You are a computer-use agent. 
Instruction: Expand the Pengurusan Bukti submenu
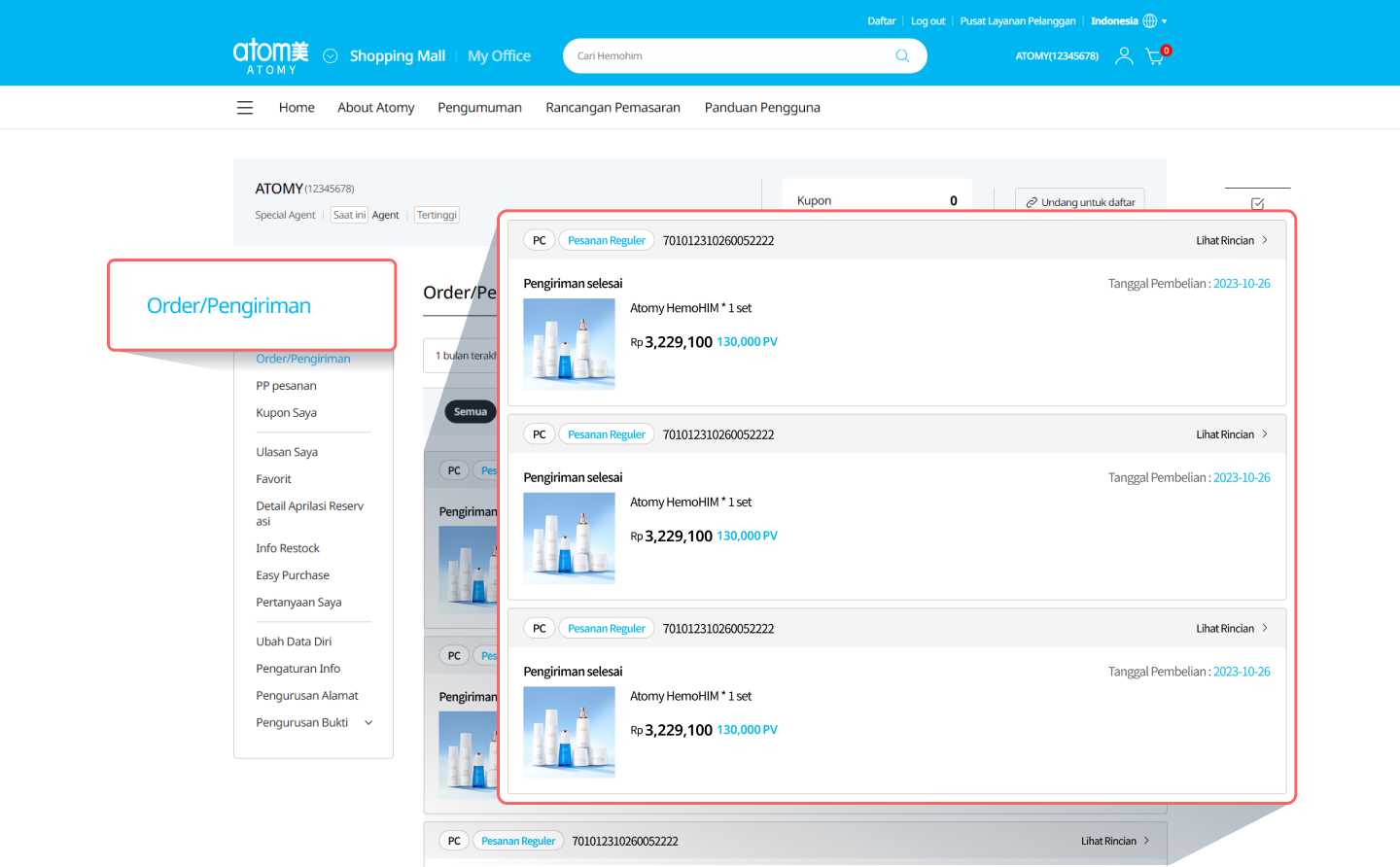368,723
